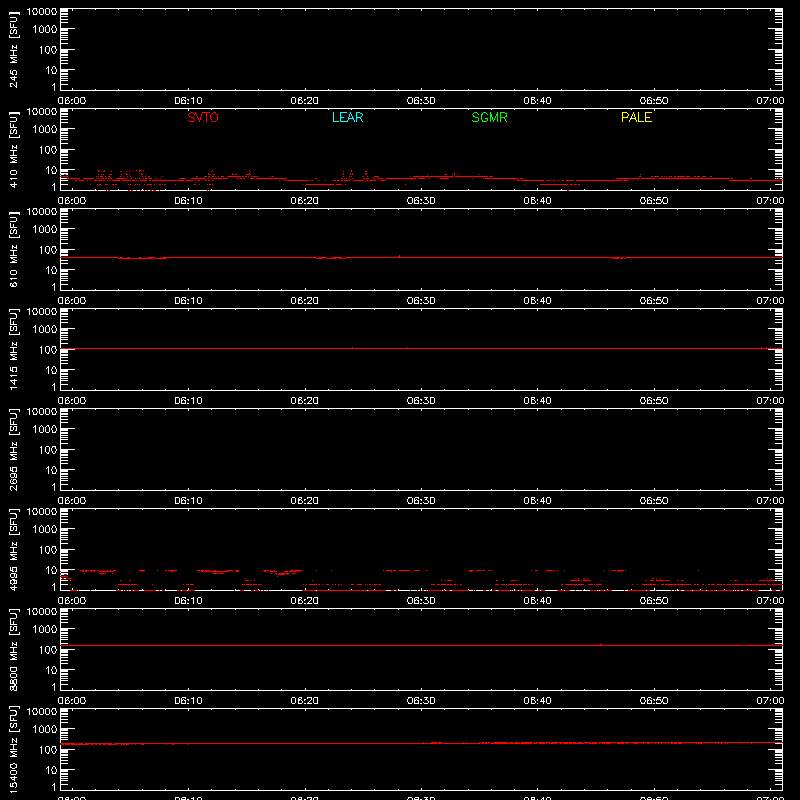Click the 06:20 time label below the 610 MHz plot
The image size is (800, 800).
click(x=305, y=301)
